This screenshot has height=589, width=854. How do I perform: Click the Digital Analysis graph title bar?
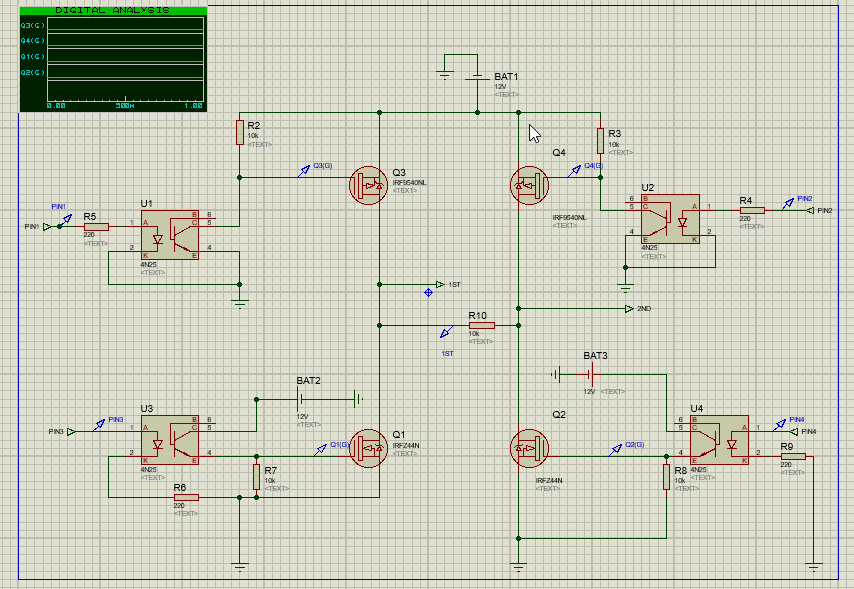(x=113, y=10)
